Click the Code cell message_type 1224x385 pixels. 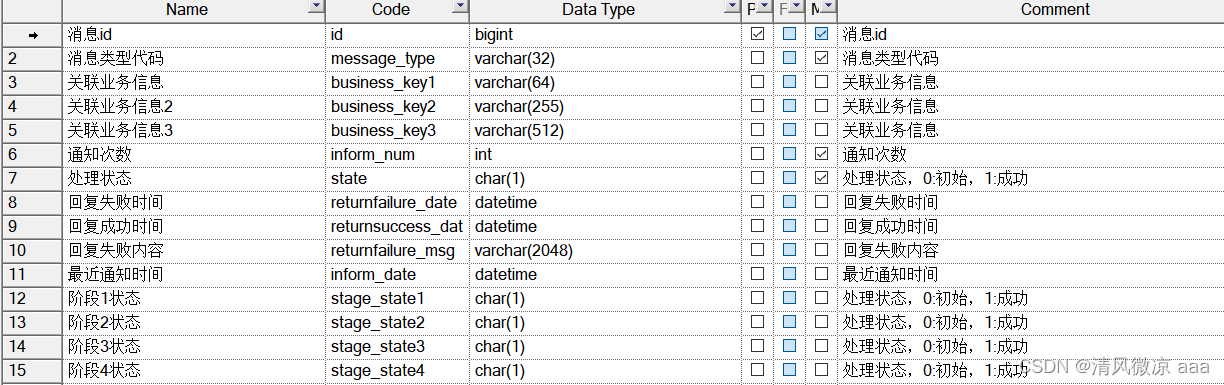(x=398, y=58)
